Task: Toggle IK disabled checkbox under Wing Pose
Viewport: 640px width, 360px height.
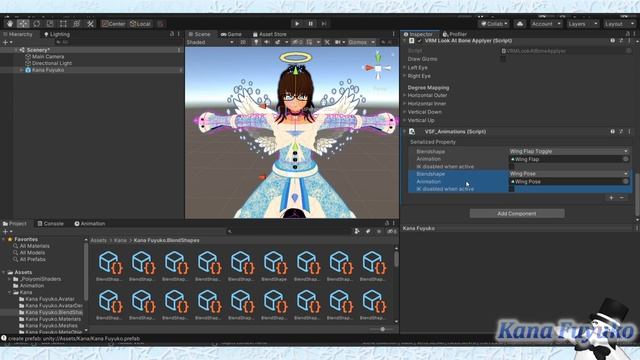Action: point(512,189)
